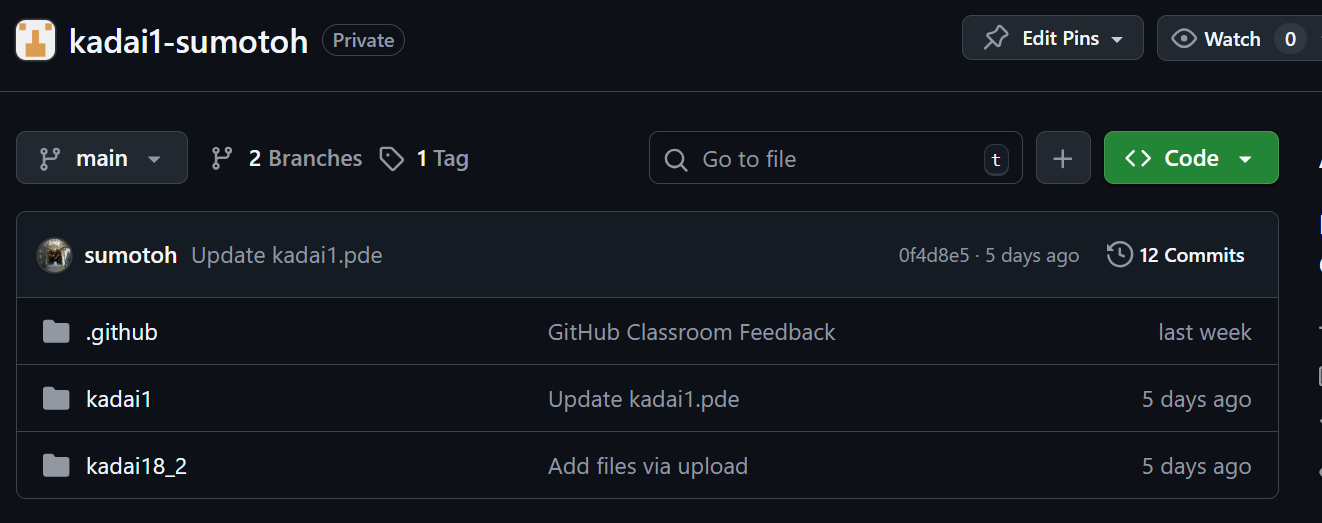Focus the Go to file search field

[835, 159]
